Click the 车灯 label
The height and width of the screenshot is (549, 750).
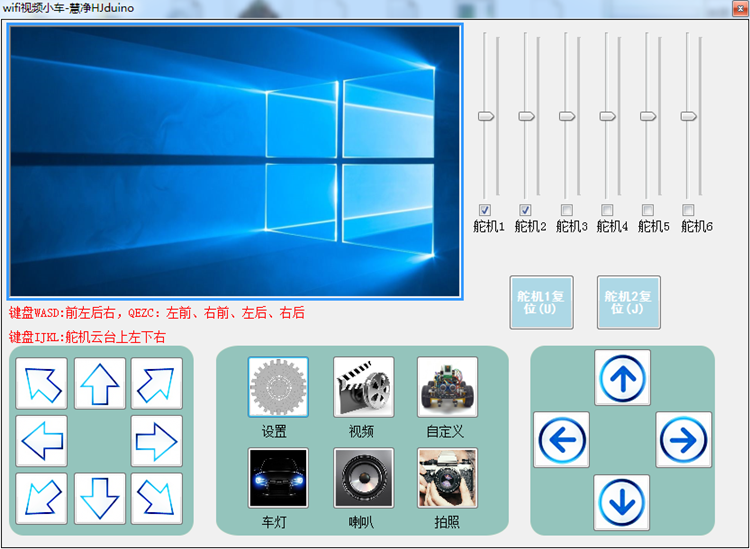(274, 522)
